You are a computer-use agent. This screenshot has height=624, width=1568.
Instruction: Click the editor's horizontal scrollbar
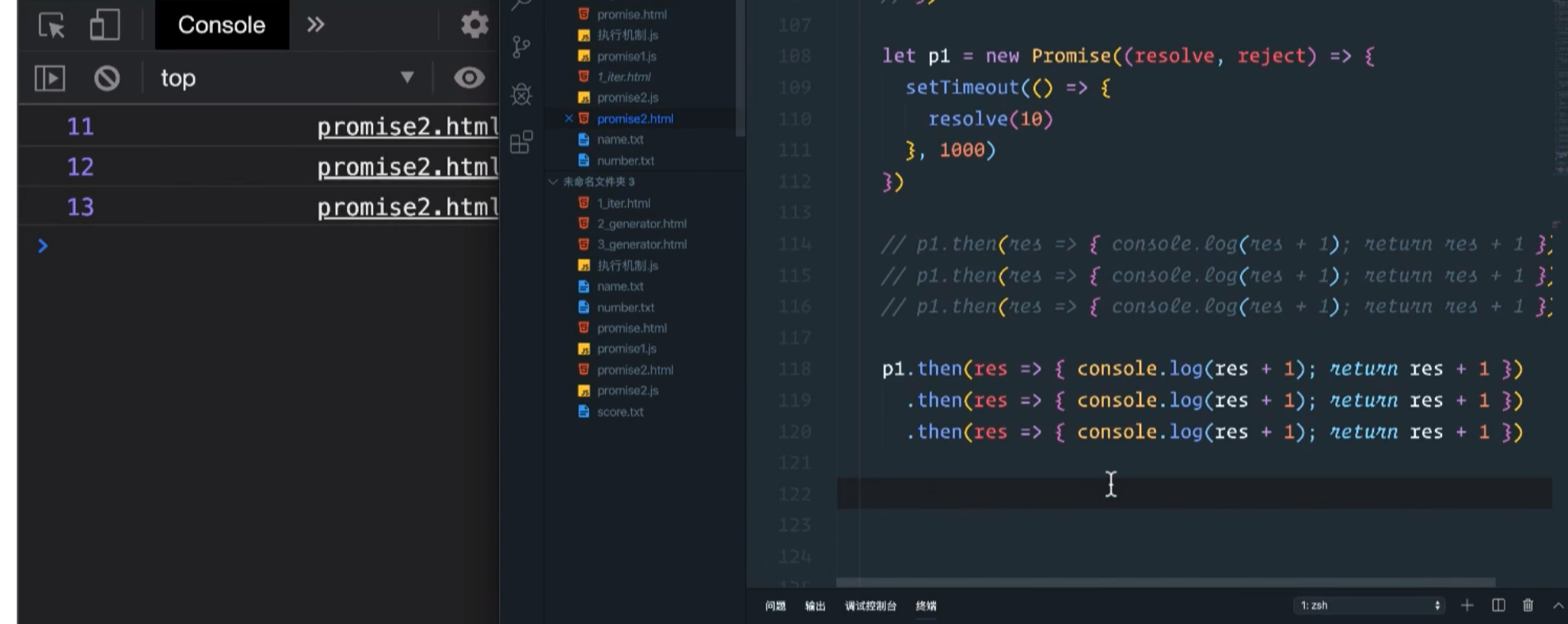(1166, 582)
